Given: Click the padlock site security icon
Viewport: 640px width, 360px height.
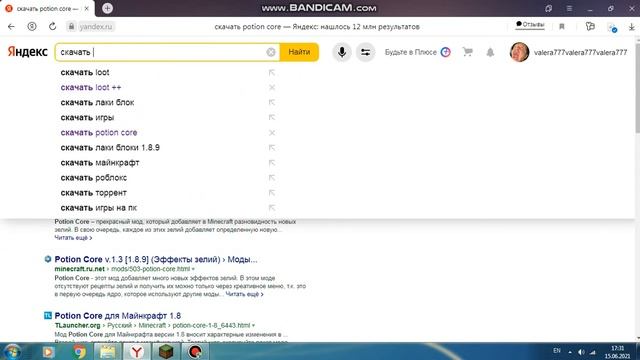Looking at the screenshot, I should [x=71, y=27].
